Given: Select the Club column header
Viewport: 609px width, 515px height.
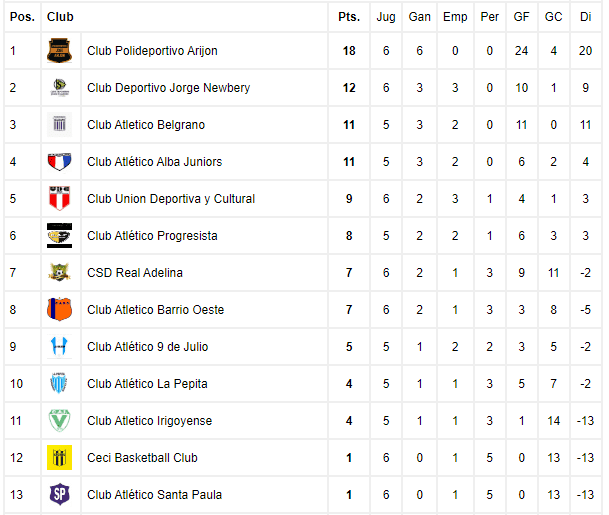Looking at the screenshot, I should pyautogui.click(x=60, y=17).
